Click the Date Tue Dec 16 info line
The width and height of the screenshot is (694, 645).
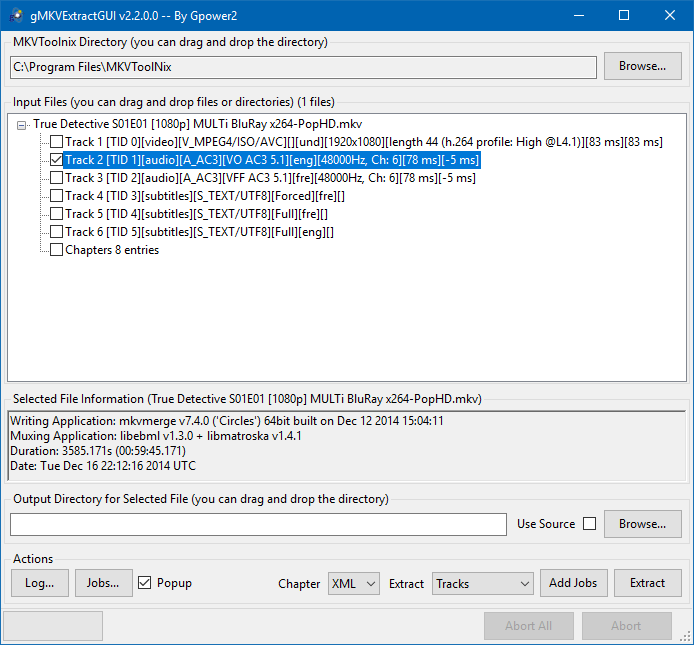[103, 466]
